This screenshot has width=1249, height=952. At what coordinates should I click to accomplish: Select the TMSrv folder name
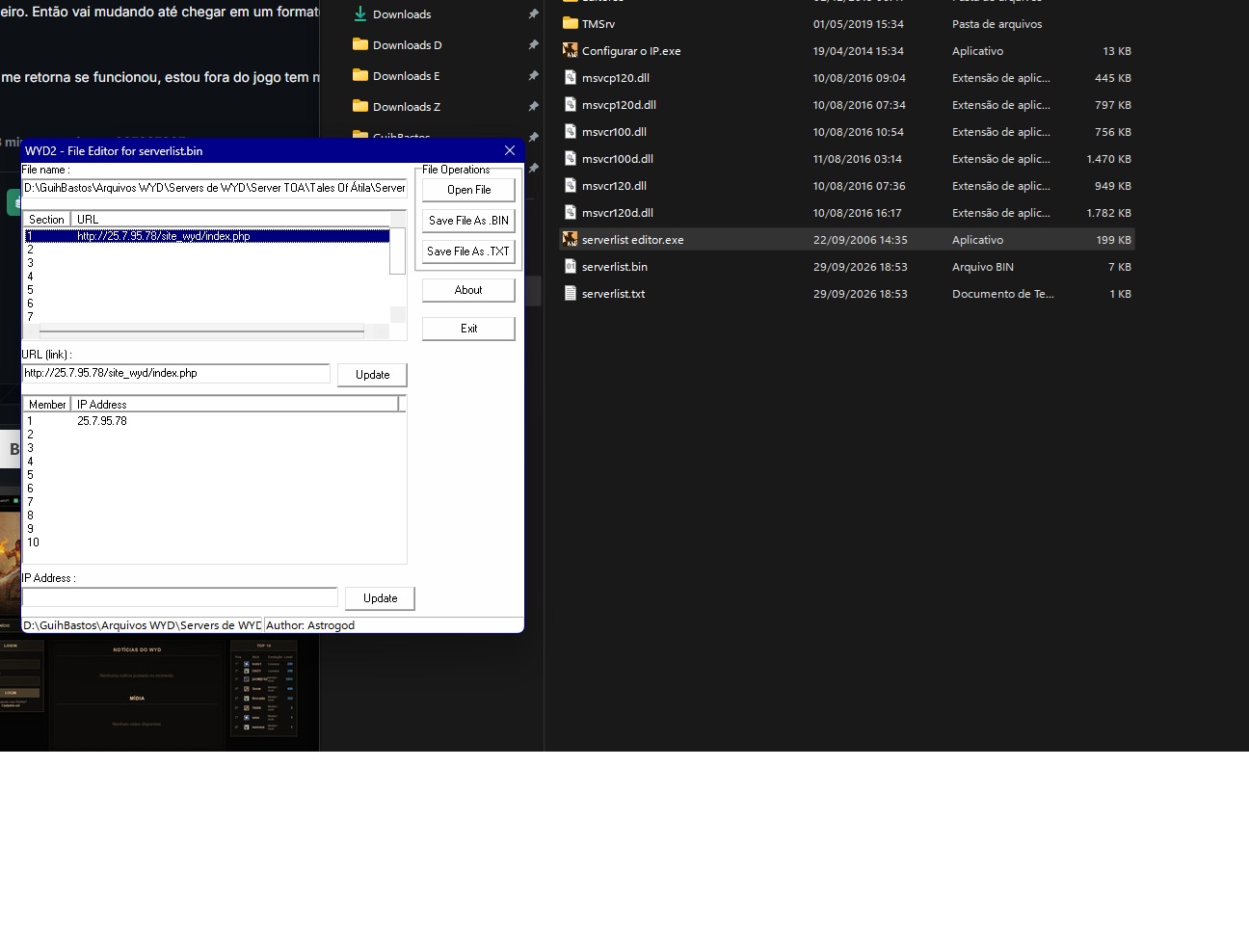(x=598, y=24)
